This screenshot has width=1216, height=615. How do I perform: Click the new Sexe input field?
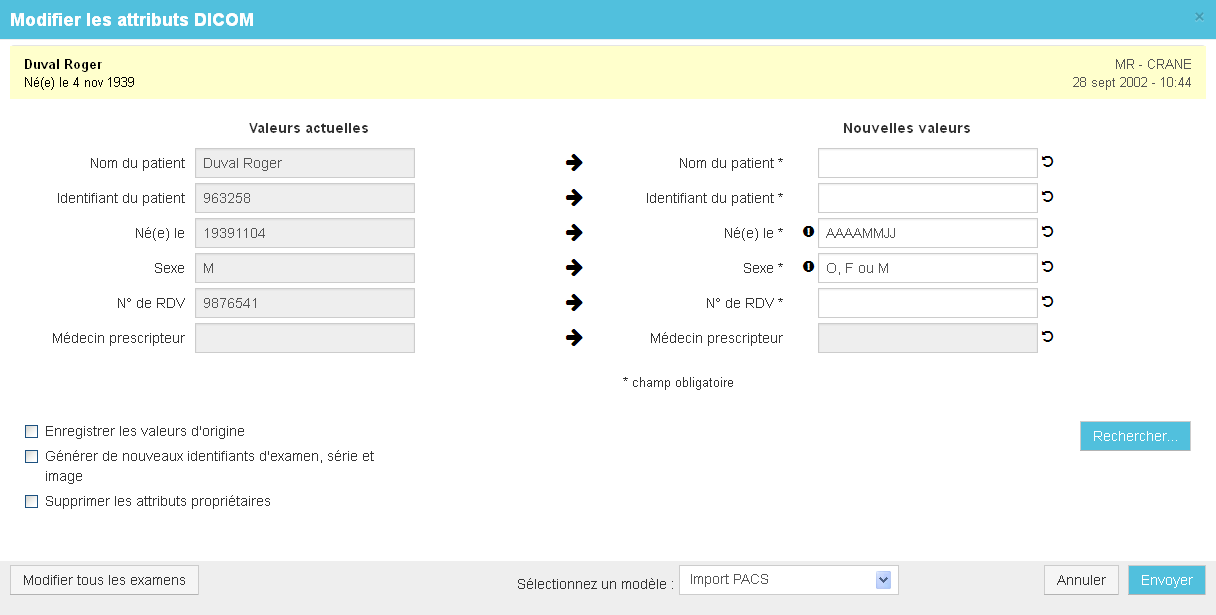pyautogui.click(x=928, y=268)
